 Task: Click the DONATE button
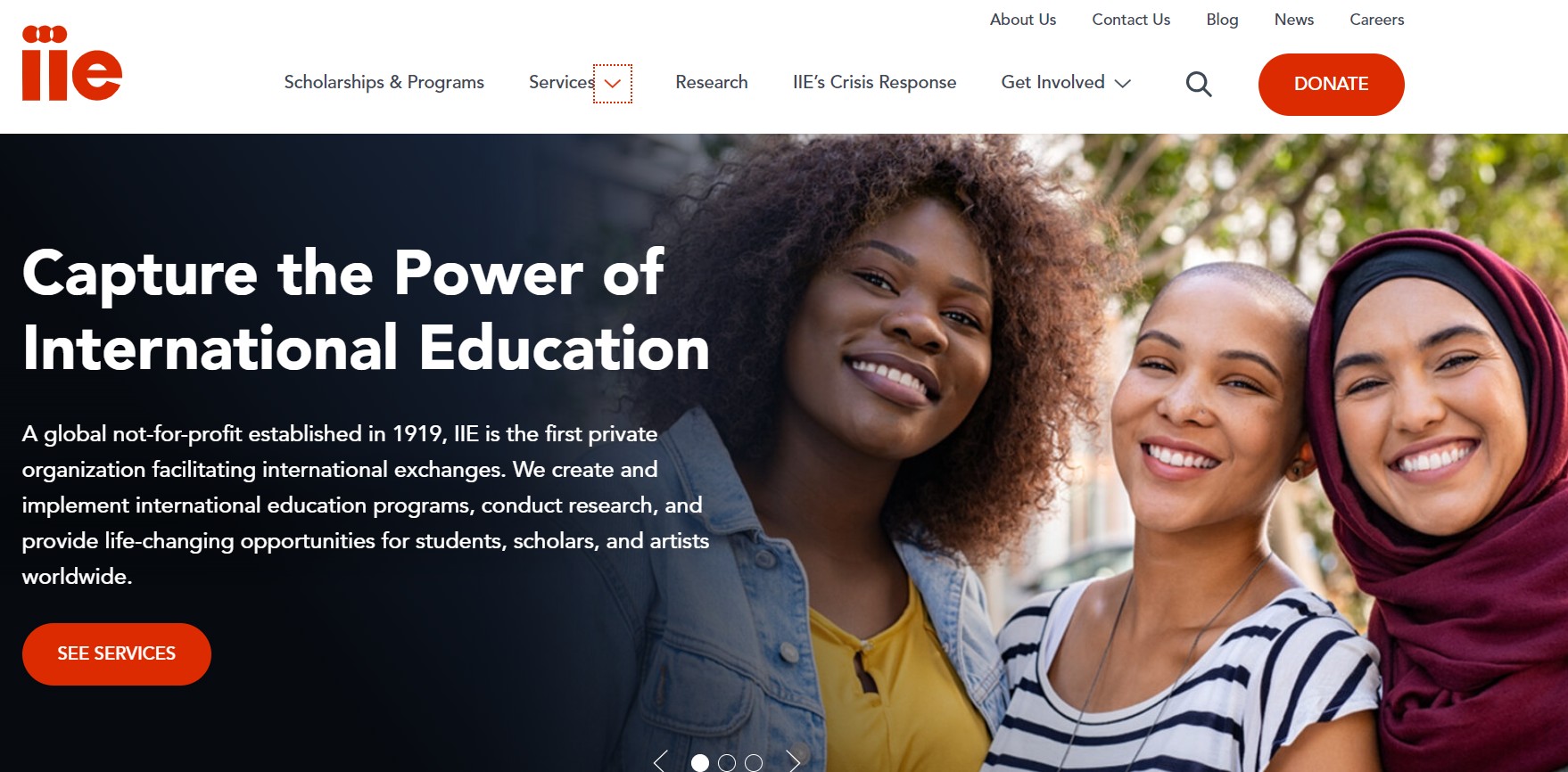1331,84
